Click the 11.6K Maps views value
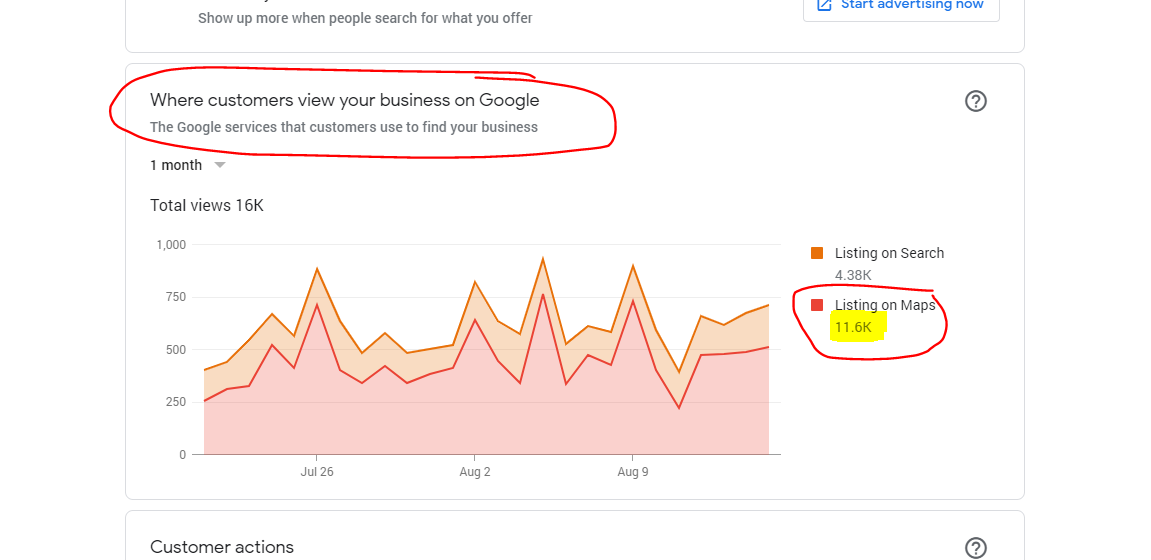This screenshot has width=1151, height=560. (853, 327)
